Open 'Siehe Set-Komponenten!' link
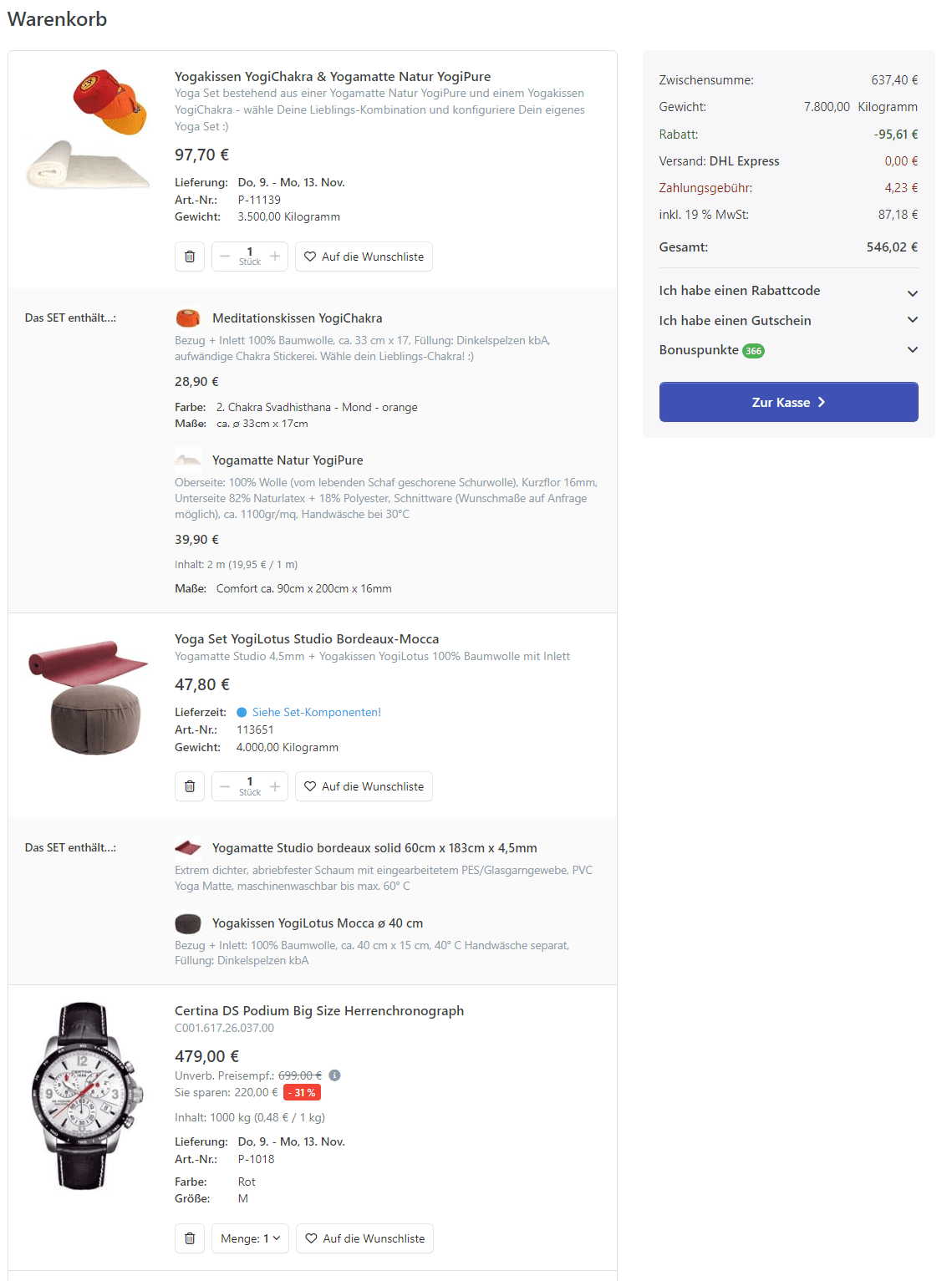 (x=316, y=713)
